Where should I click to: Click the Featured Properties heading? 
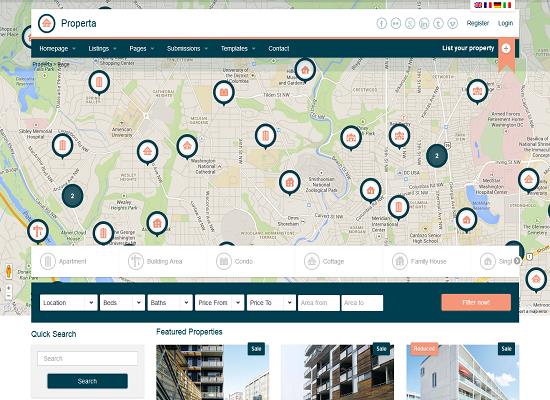(x=189, y=332)
